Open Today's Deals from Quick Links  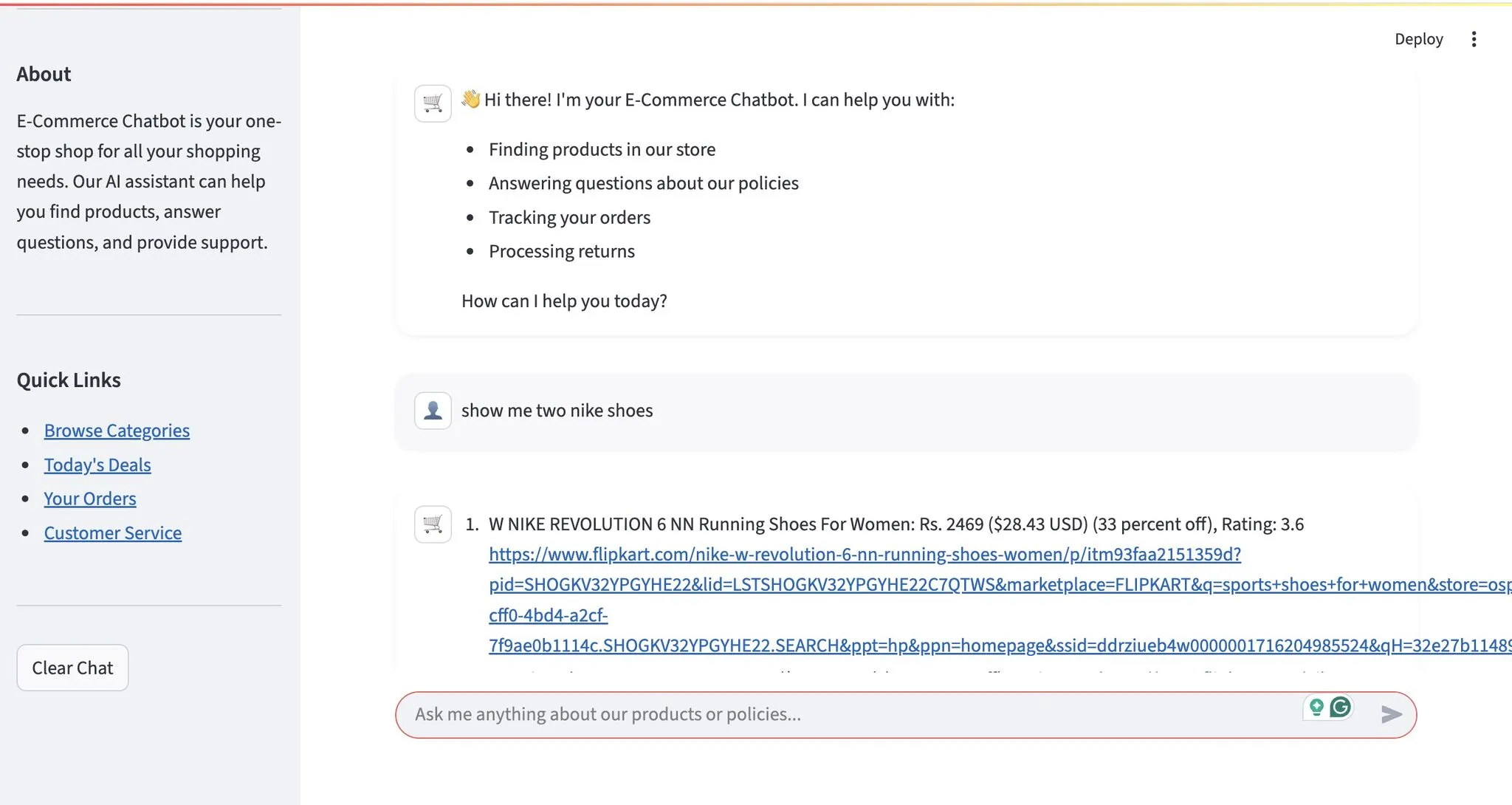click(97, 465)
